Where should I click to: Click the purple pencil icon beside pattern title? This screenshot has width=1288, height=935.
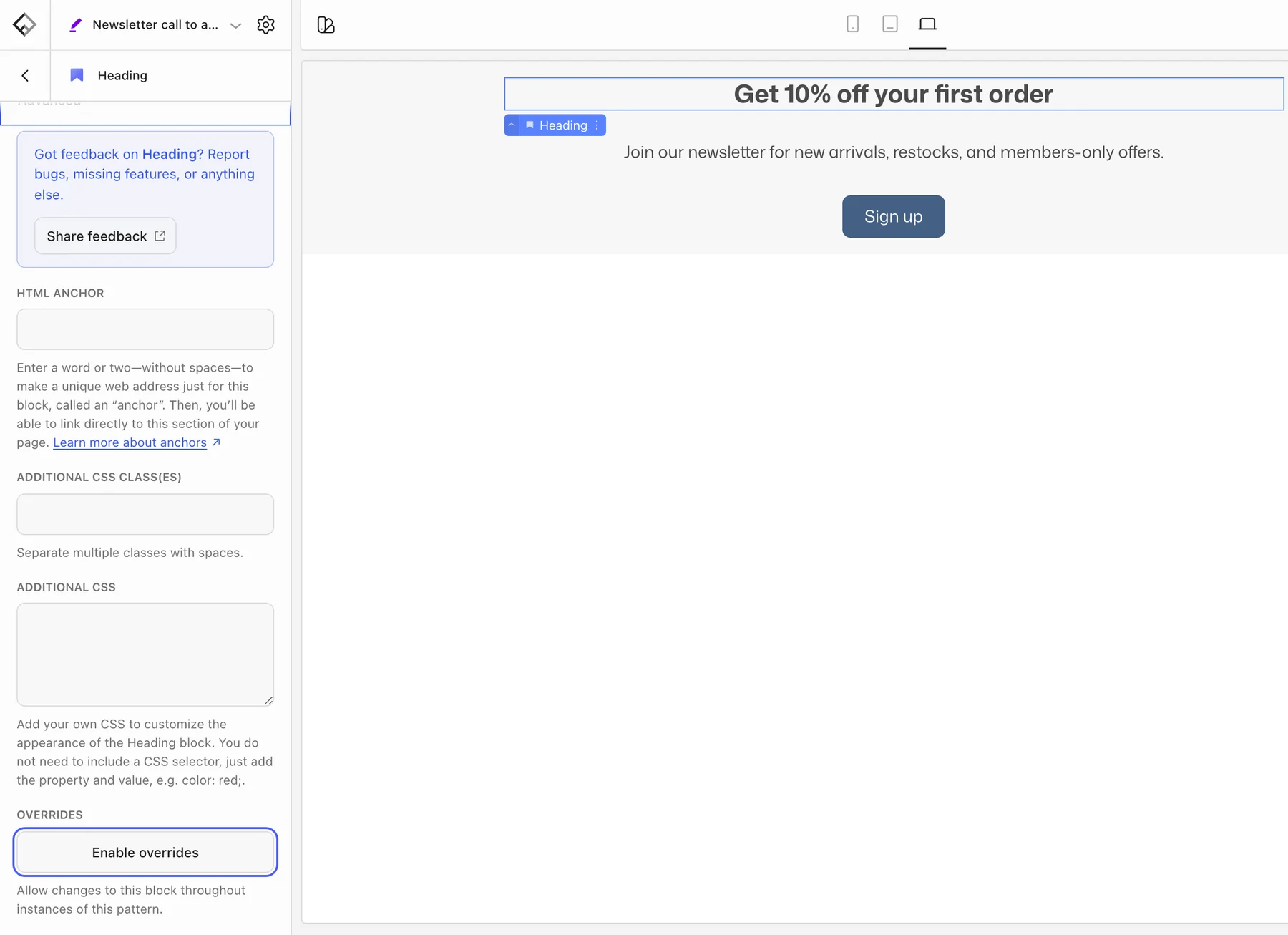(x=75, y=25)
